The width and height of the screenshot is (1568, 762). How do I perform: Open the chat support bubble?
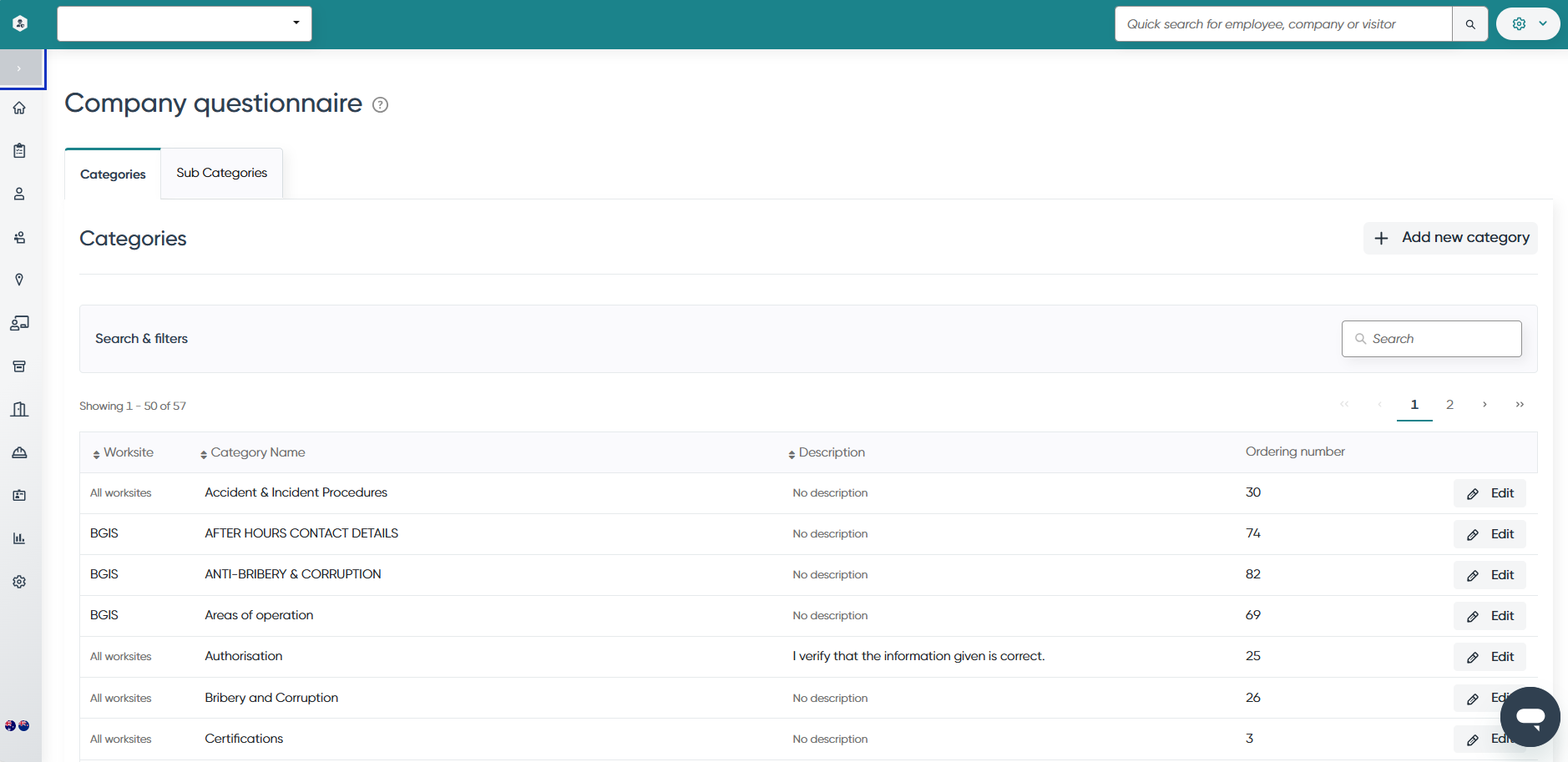1530,717
